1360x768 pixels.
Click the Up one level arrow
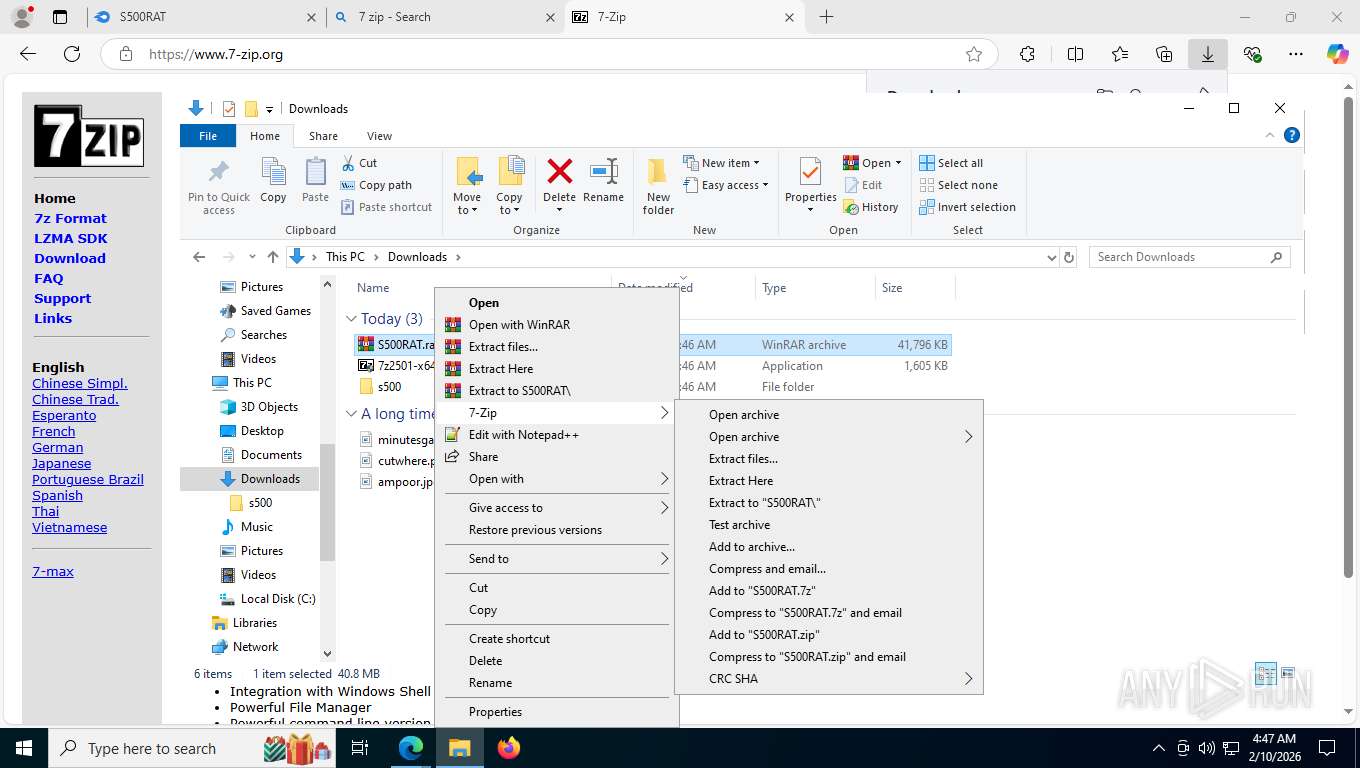pos(273,257)
